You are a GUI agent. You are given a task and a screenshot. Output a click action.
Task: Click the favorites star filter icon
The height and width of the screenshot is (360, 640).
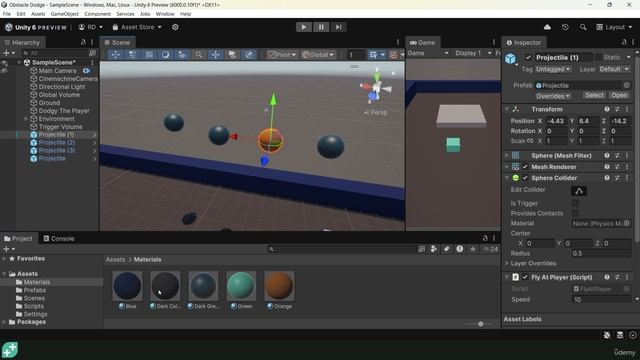click(x=473, y=249)
